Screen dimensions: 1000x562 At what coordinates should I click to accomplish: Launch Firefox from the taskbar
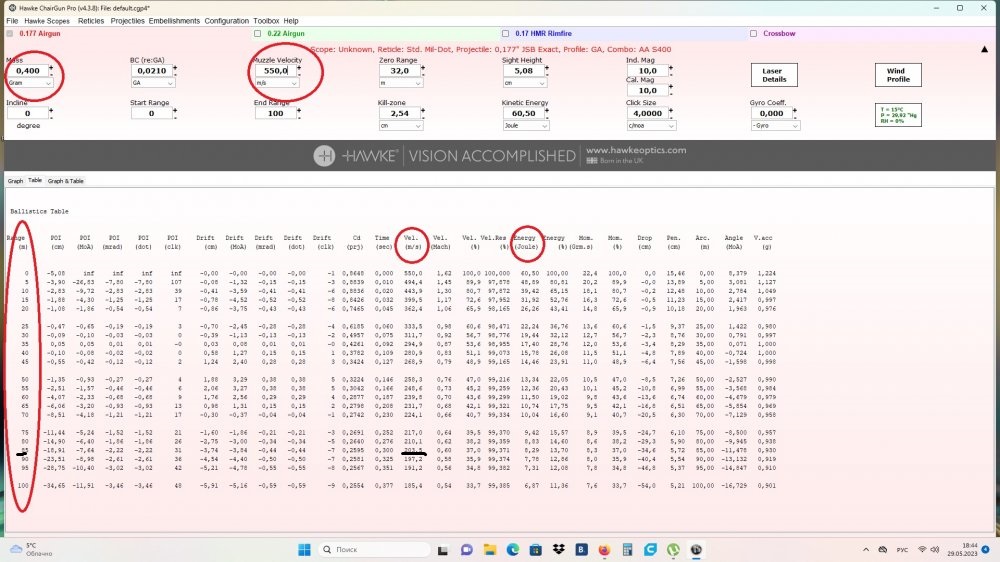pyautogui.click(x=606, y=550)
